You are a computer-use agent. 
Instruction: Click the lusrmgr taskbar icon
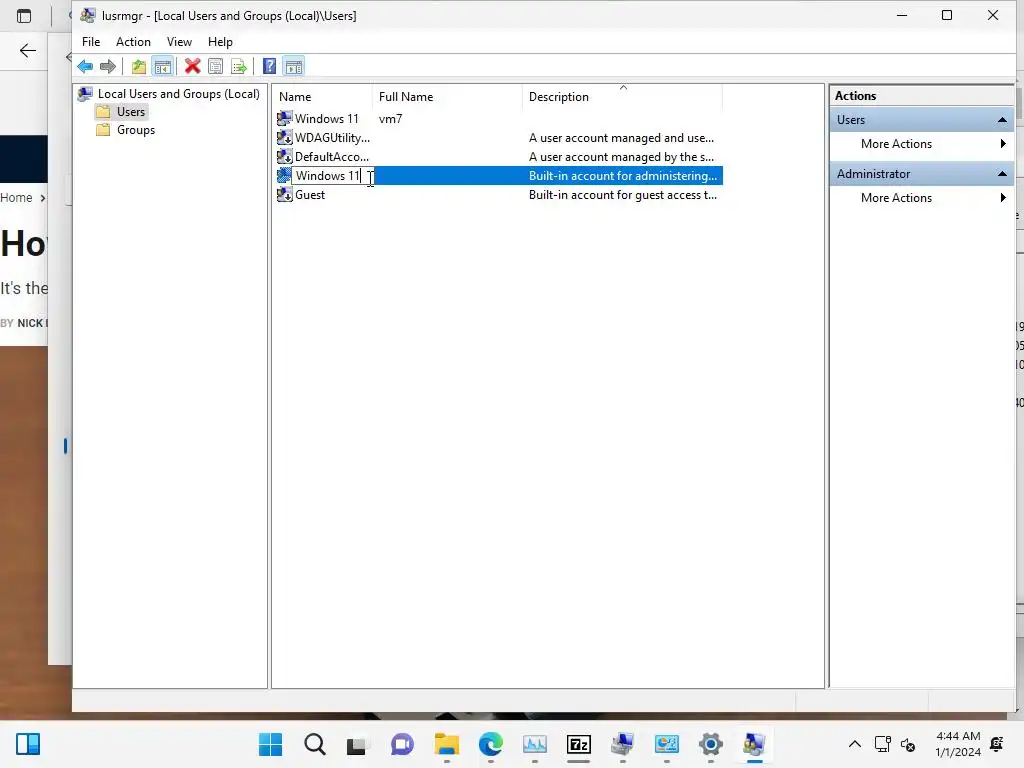754,744
